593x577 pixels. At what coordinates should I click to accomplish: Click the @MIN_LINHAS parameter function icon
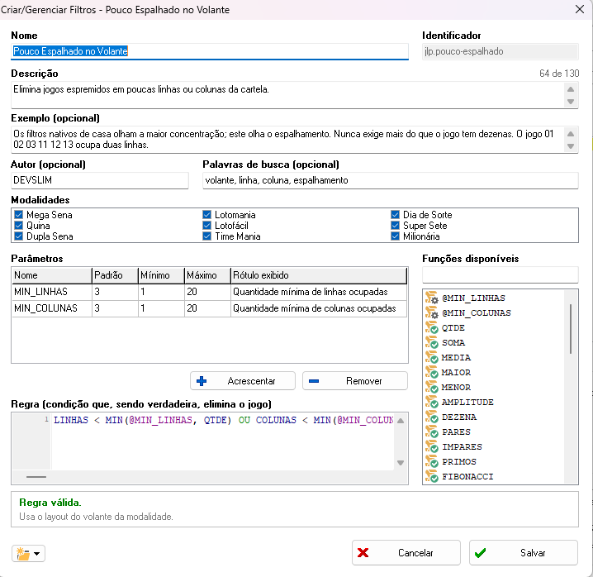[432, 298]
